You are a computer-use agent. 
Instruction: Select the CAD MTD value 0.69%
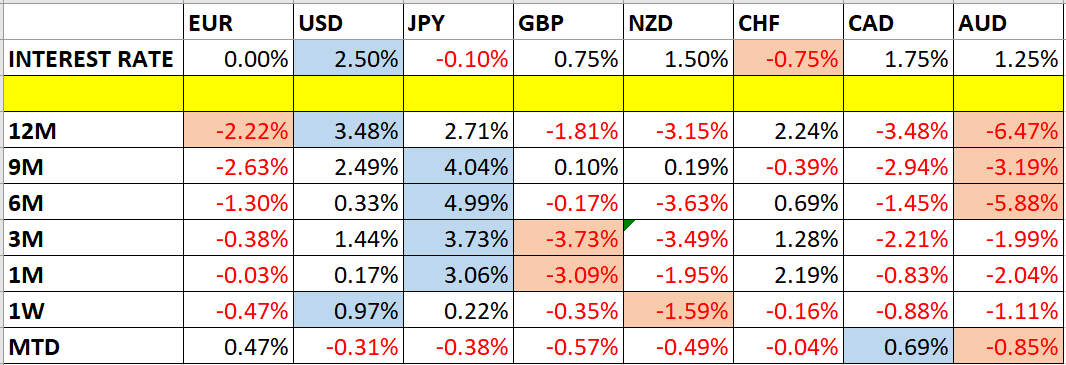point(899,347)
